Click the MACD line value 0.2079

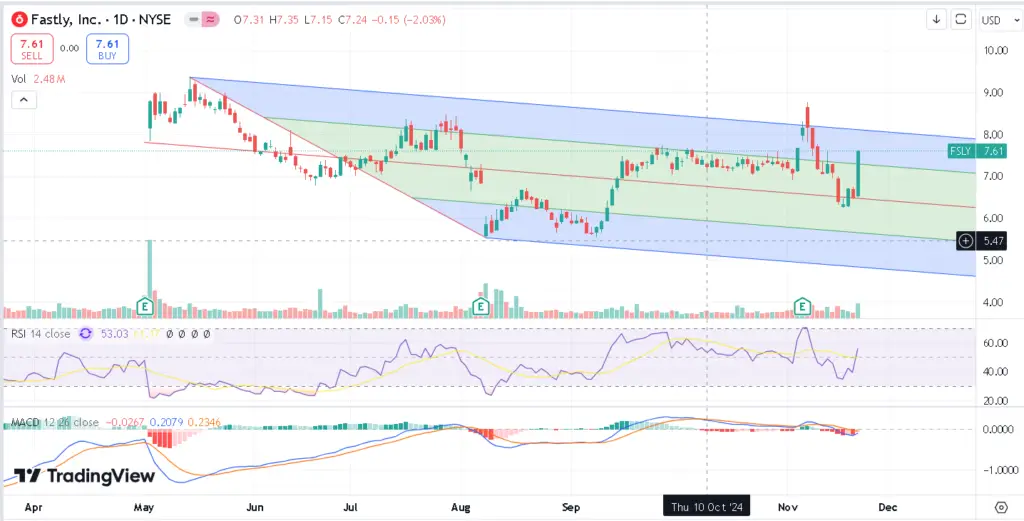tap(167, 422)
